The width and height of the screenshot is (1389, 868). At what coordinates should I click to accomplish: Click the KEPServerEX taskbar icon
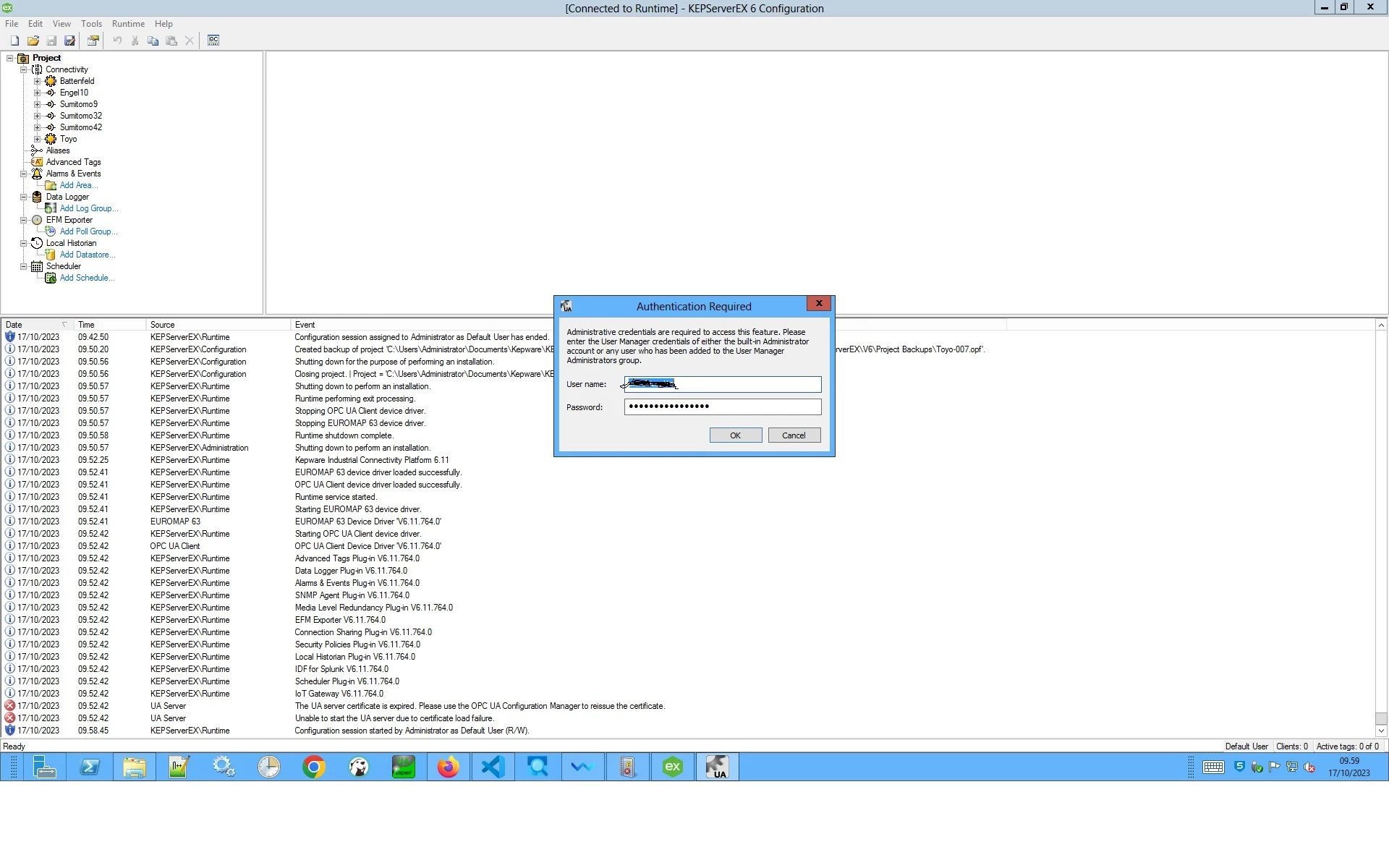click(x=673, y=767)
